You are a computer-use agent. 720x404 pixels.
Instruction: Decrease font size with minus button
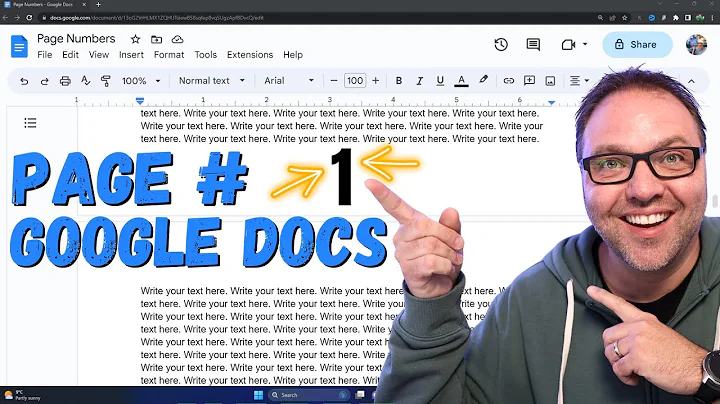coord(334,81)
